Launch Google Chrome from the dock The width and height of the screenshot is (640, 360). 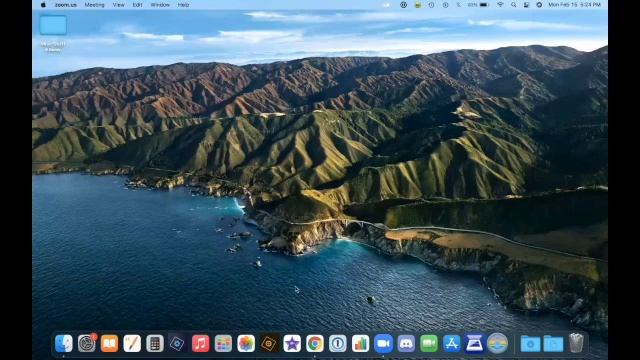click(315, 343)
